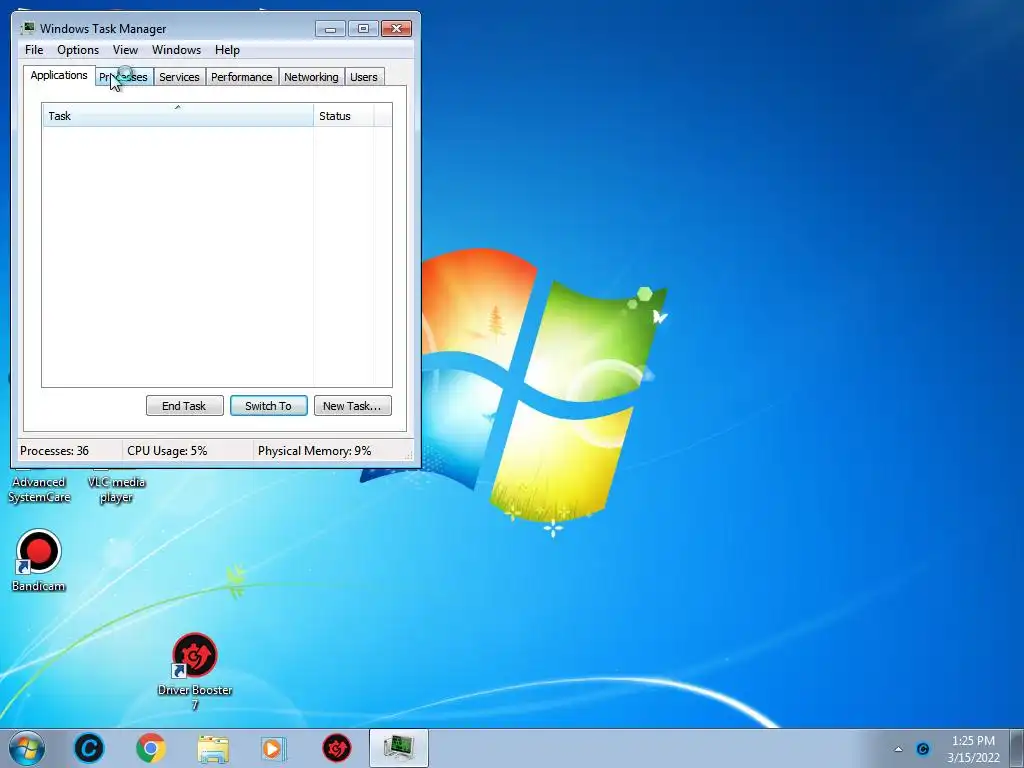Open the blue C app in taskbar
Viewport: 1024px width, 768px height.
[x=89, y=748]
